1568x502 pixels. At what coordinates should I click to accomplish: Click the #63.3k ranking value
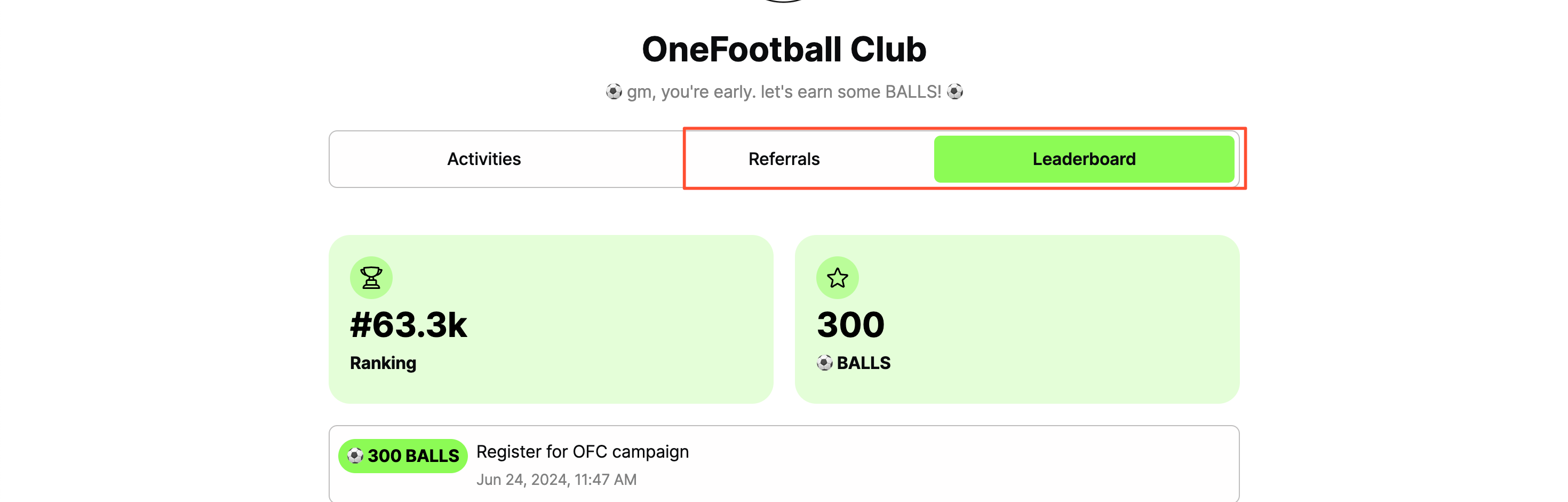pos(409,325)
